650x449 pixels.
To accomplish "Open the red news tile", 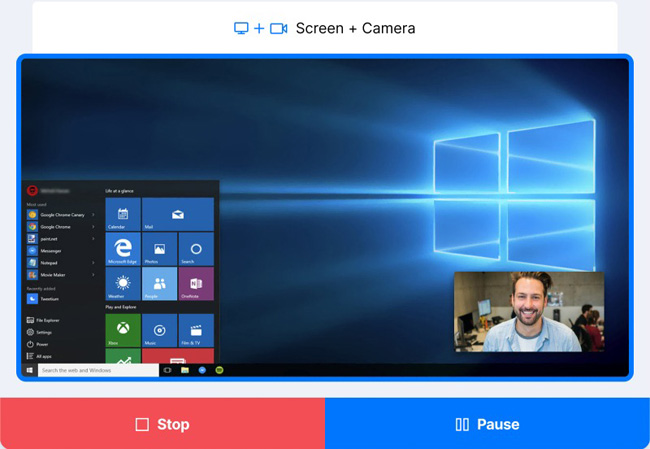I will (x=178, y=356).
